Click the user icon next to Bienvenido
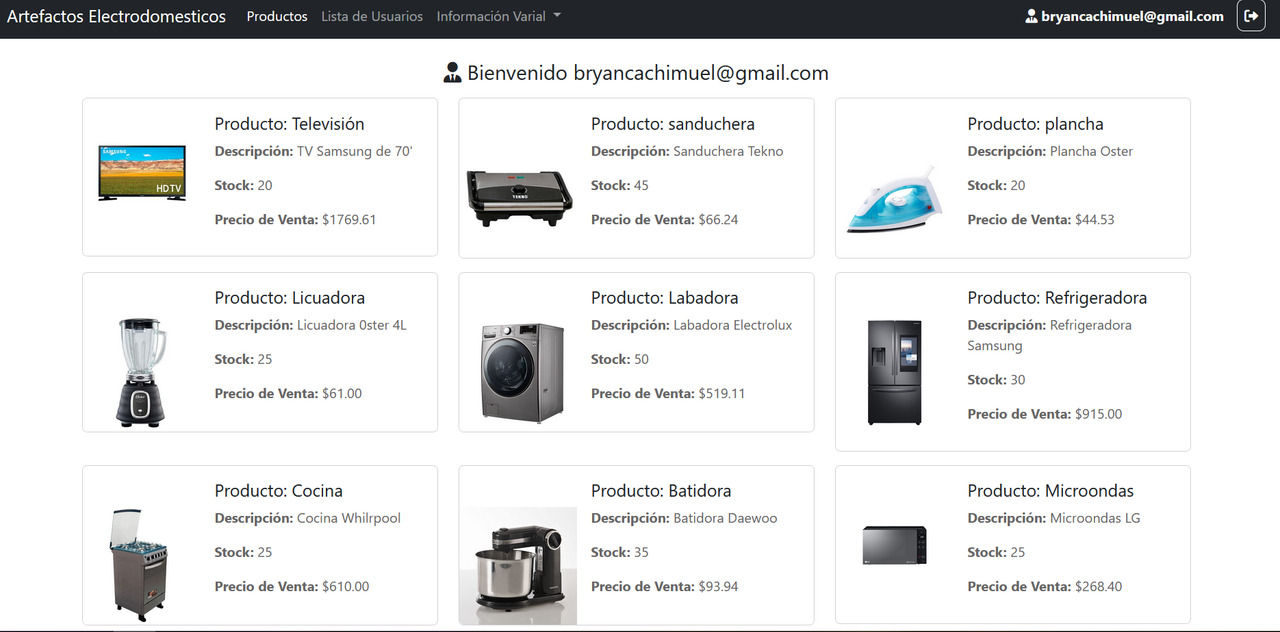This screenshot has height=632, width=1280. click(452, 73)
